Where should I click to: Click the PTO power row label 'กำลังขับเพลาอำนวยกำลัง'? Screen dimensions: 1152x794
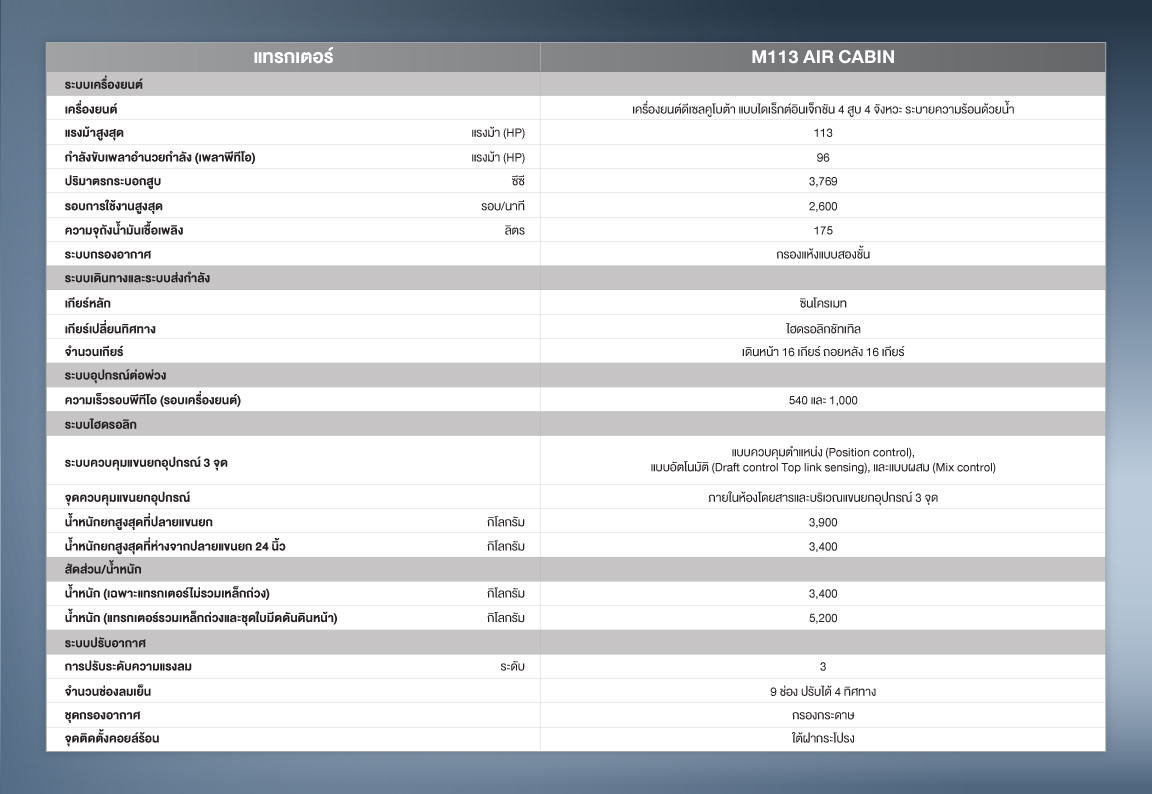159,157
